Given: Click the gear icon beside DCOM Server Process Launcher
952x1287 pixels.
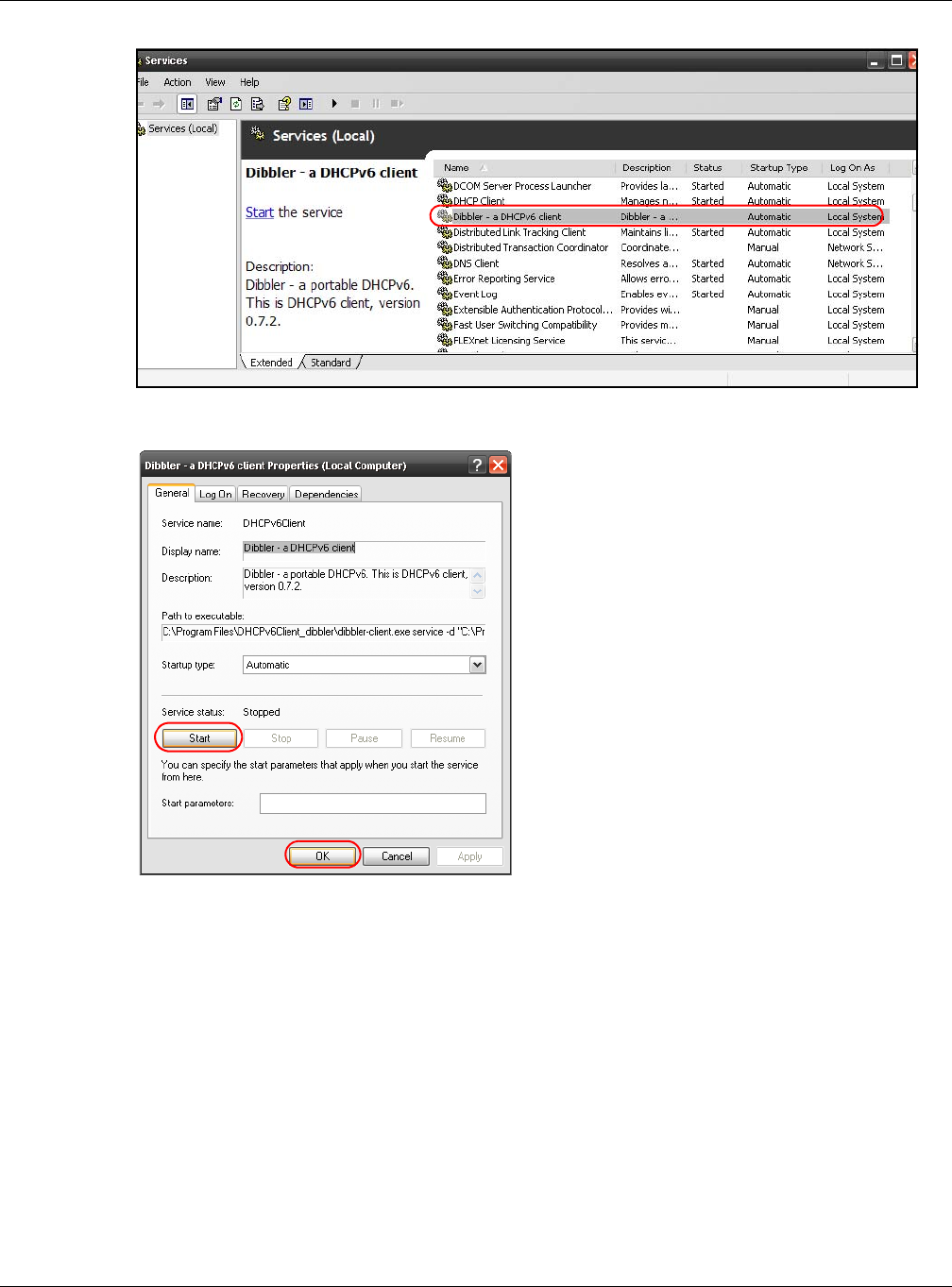Looking at the screenshot, I should click(445, 186).
